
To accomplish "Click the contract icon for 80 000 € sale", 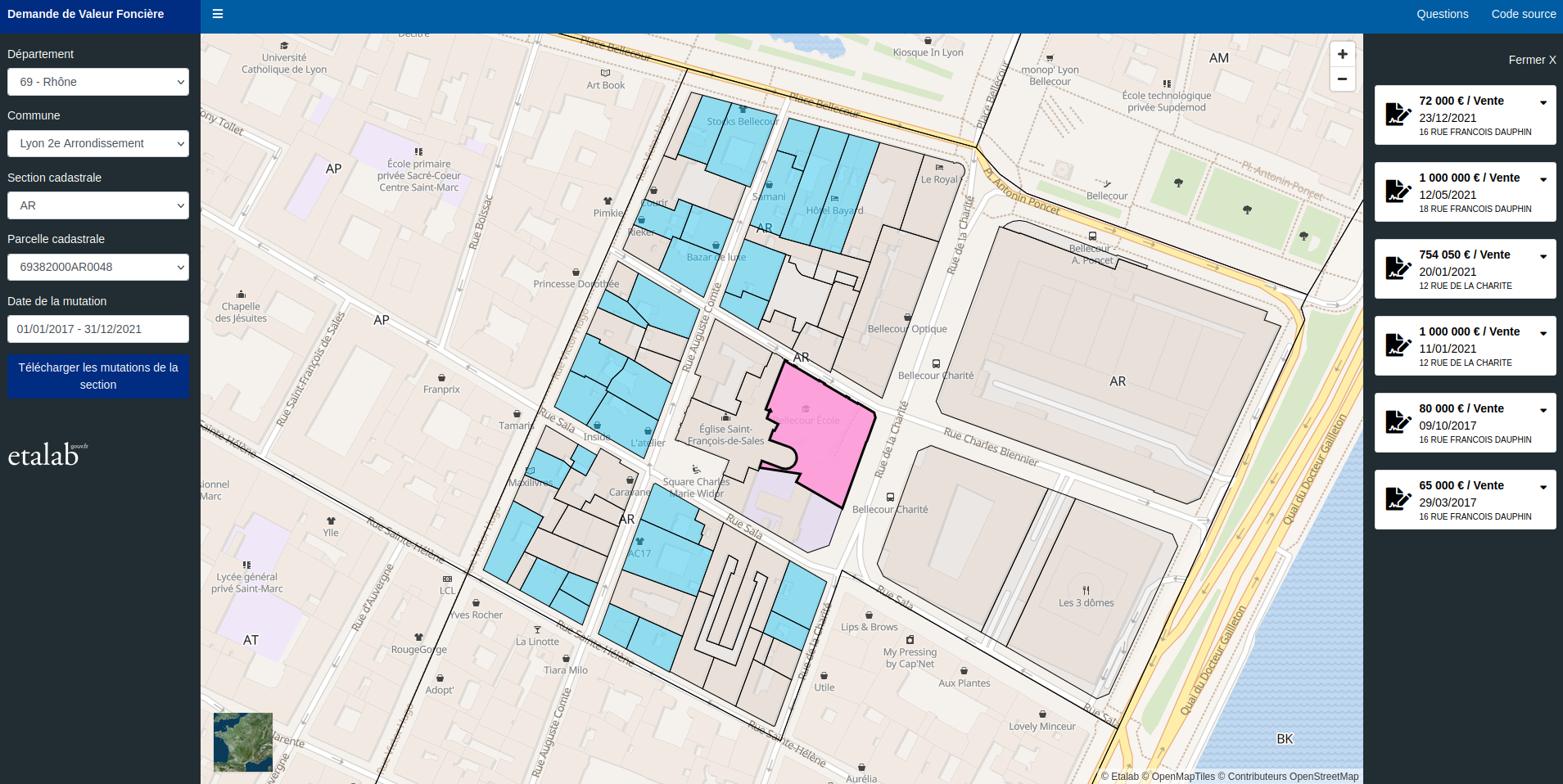I will tap(1397, 422).
